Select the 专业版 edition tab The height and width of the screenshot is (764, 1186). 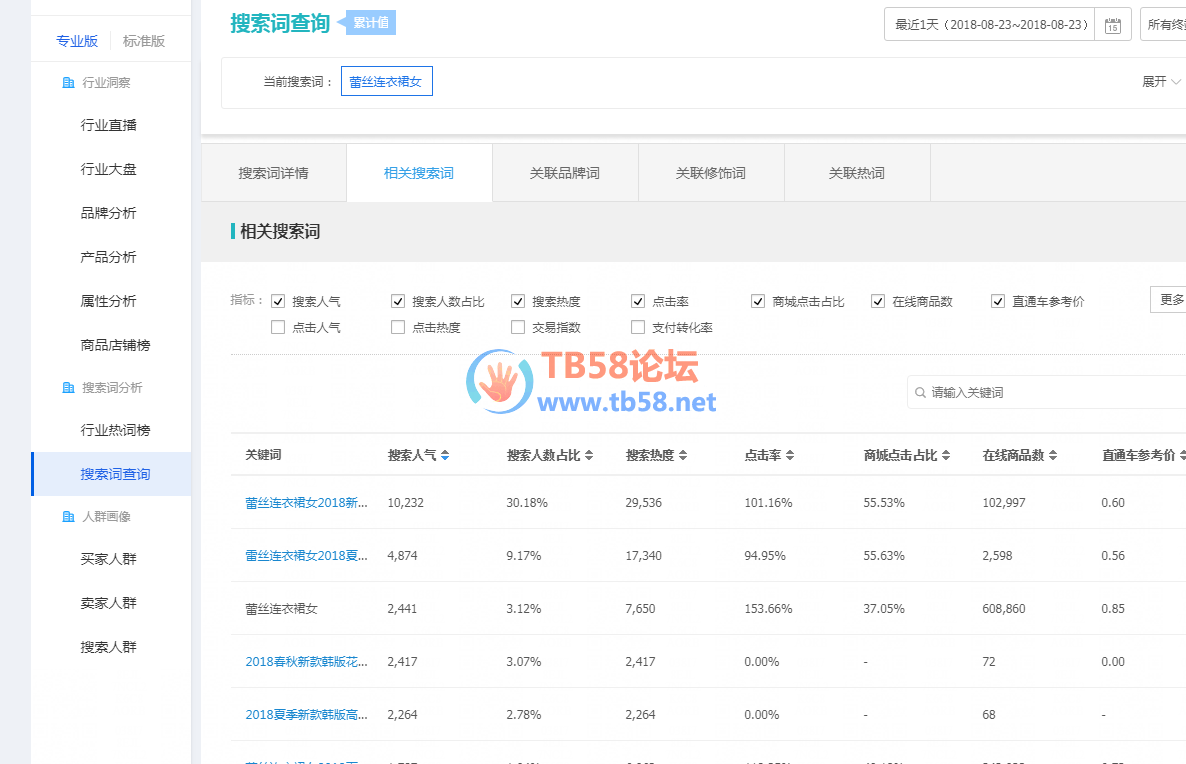coord(77,41)
